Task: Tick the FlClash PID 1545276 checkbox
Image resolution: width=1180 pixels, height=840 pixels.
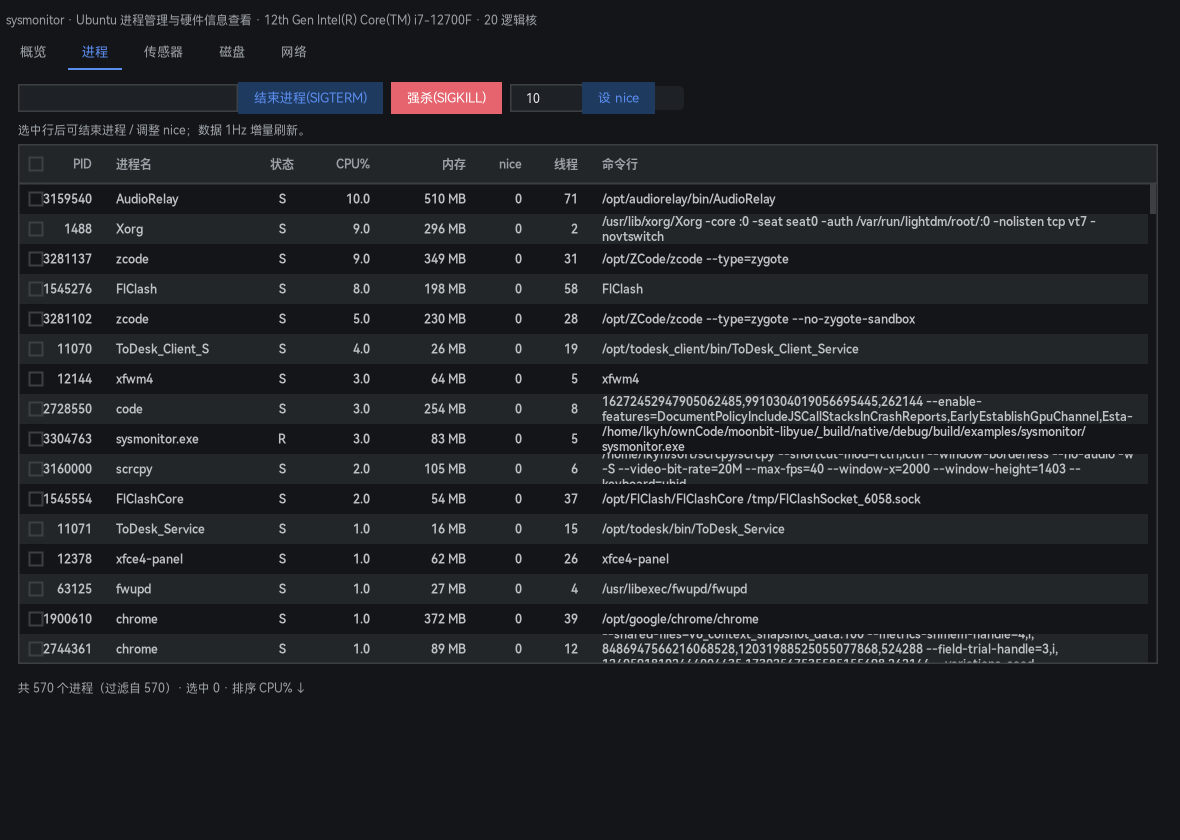Action: (x=35, y=289)
